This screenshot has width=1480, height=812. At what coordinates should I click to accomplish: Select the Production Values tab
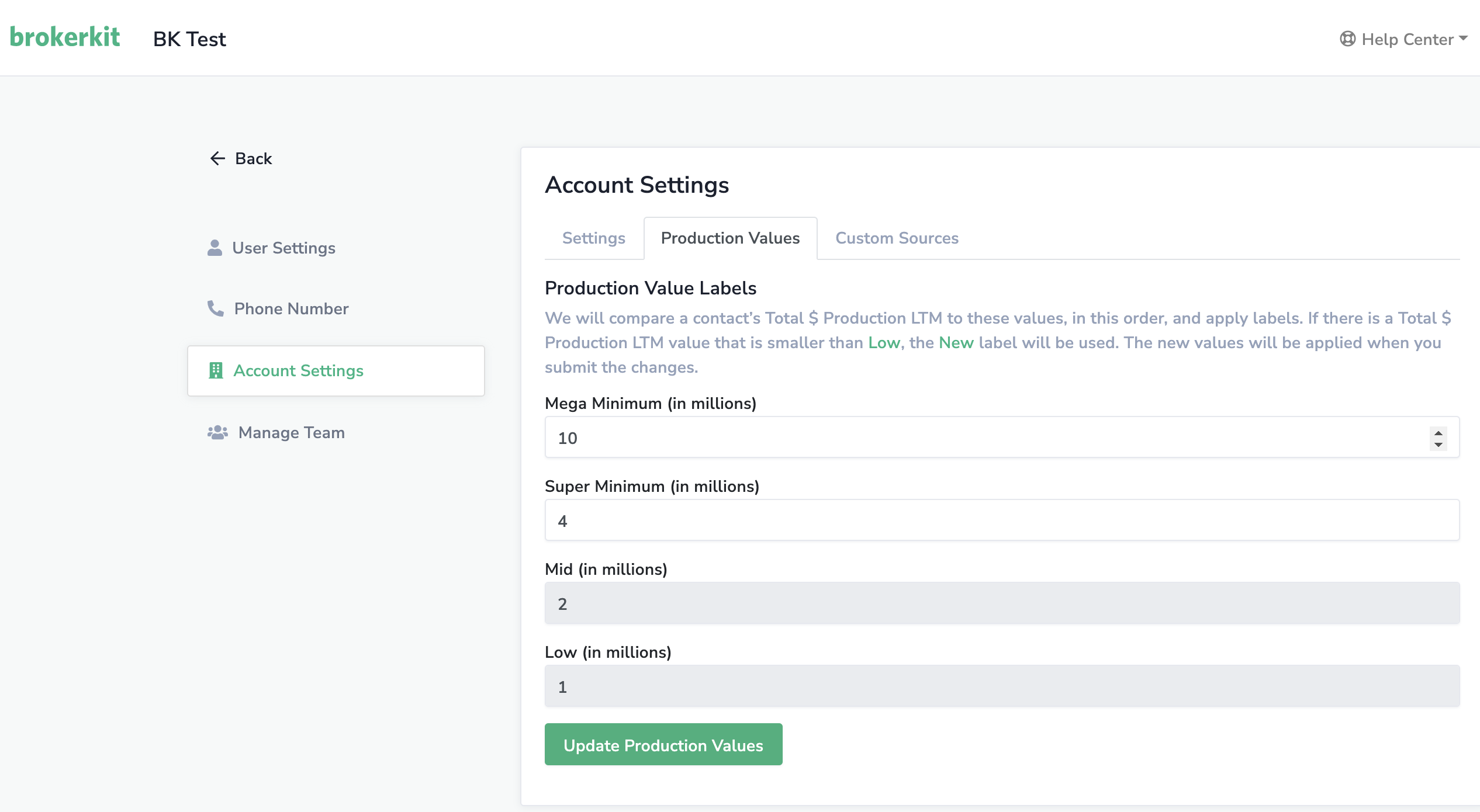tap(730, 238)
